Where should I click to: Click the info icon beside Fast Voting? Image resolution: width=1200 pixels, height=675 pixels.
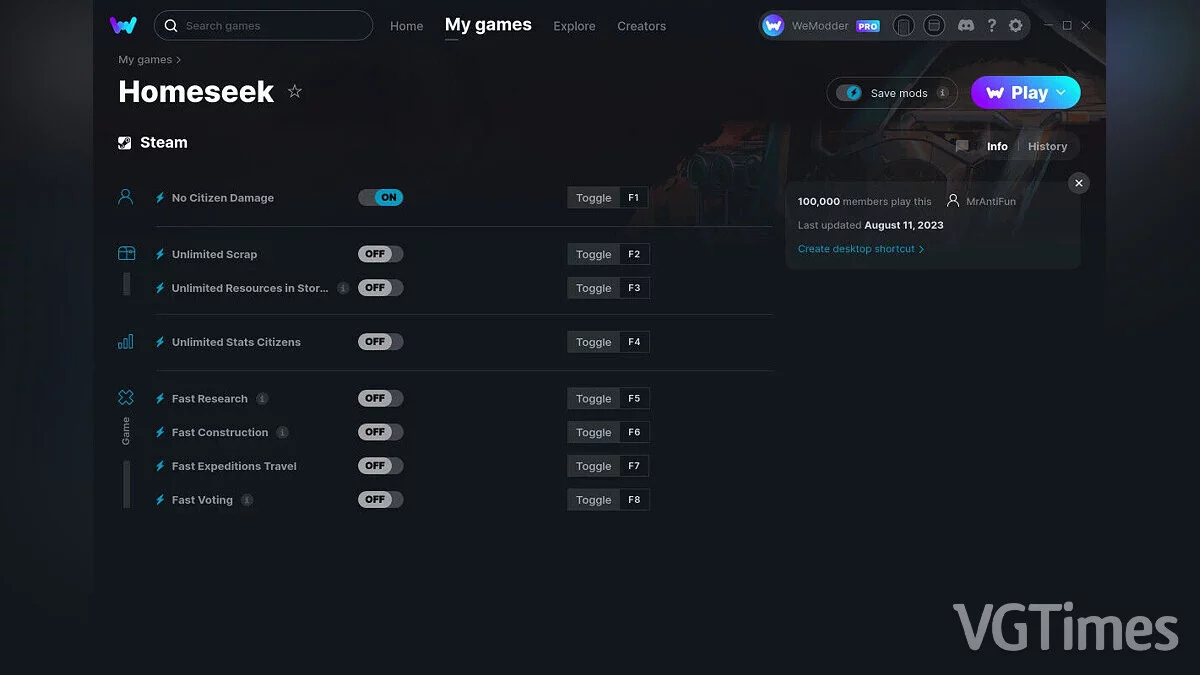pyautogui.click(x=247, y=500)
